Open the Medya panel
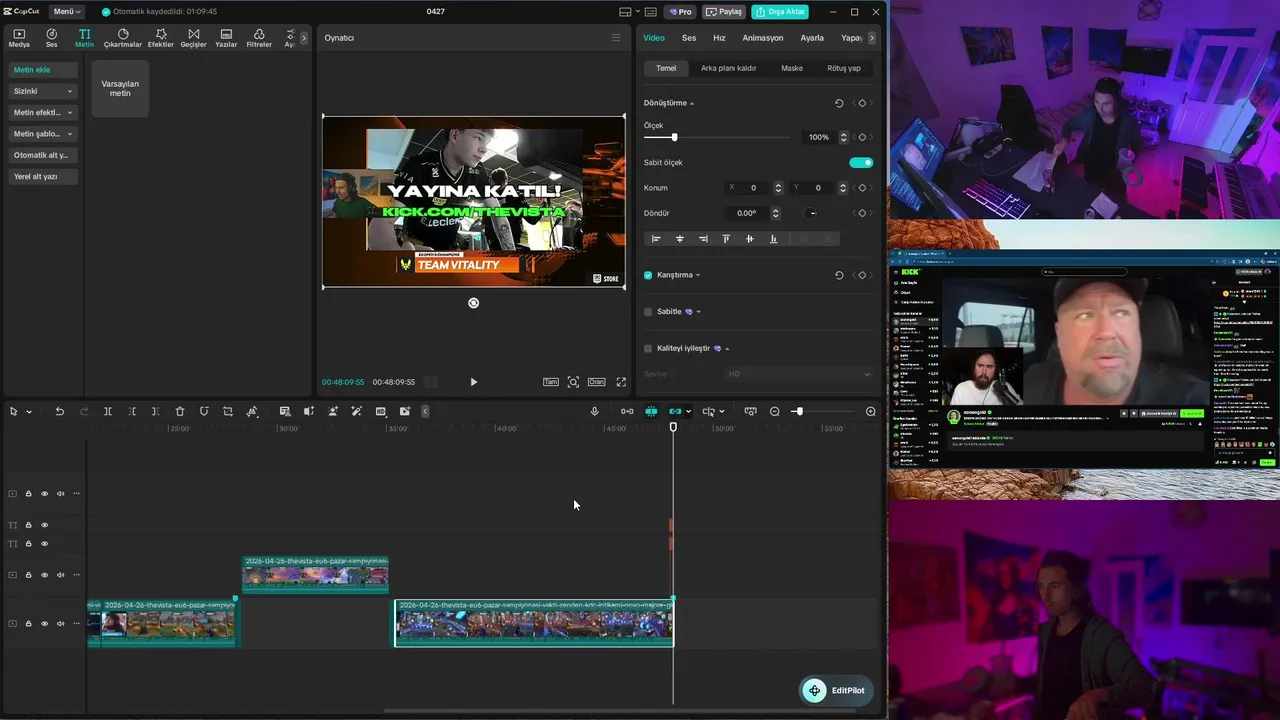 19,38
